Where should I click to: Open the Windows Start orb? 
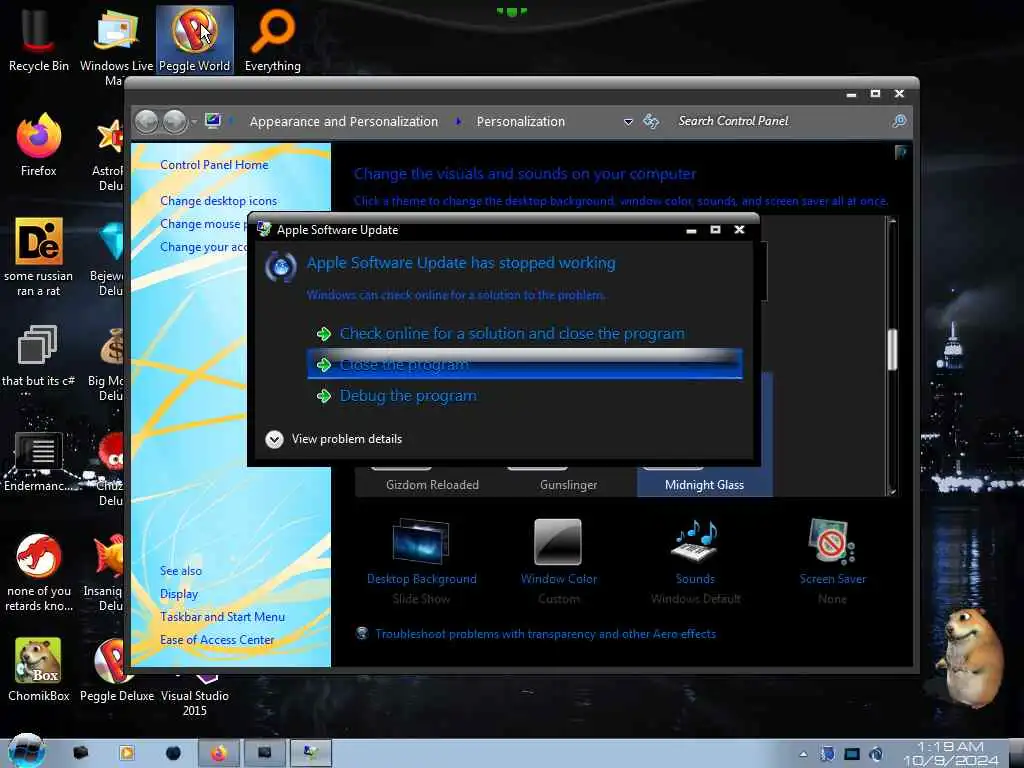click(x=26, y=751)
